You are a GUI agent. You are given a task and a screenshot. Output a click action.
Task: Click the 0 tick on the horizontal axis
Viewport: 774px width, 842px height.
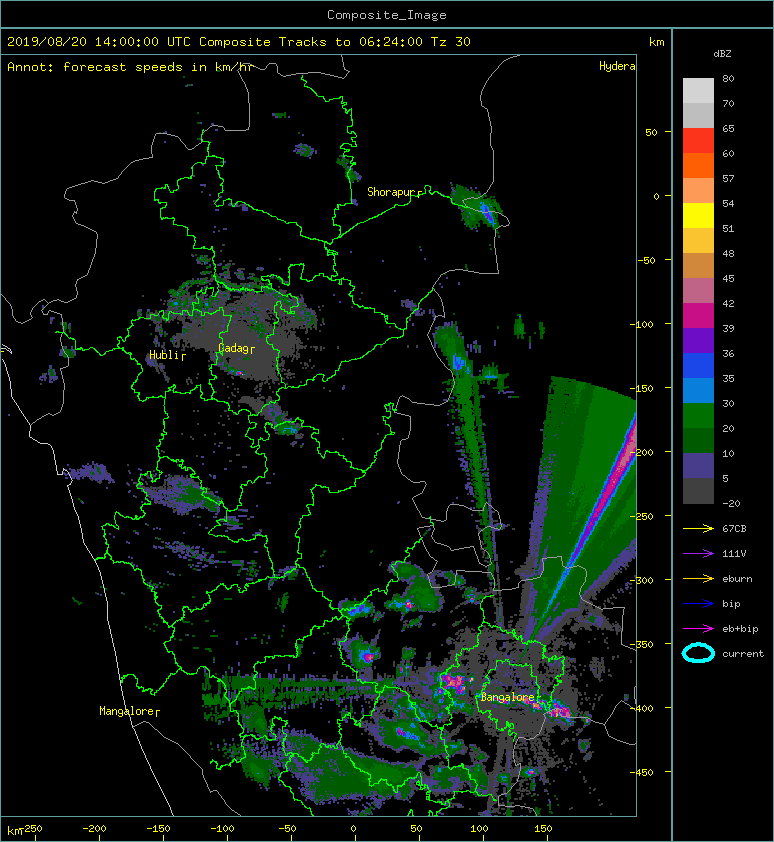coord(353,829)
